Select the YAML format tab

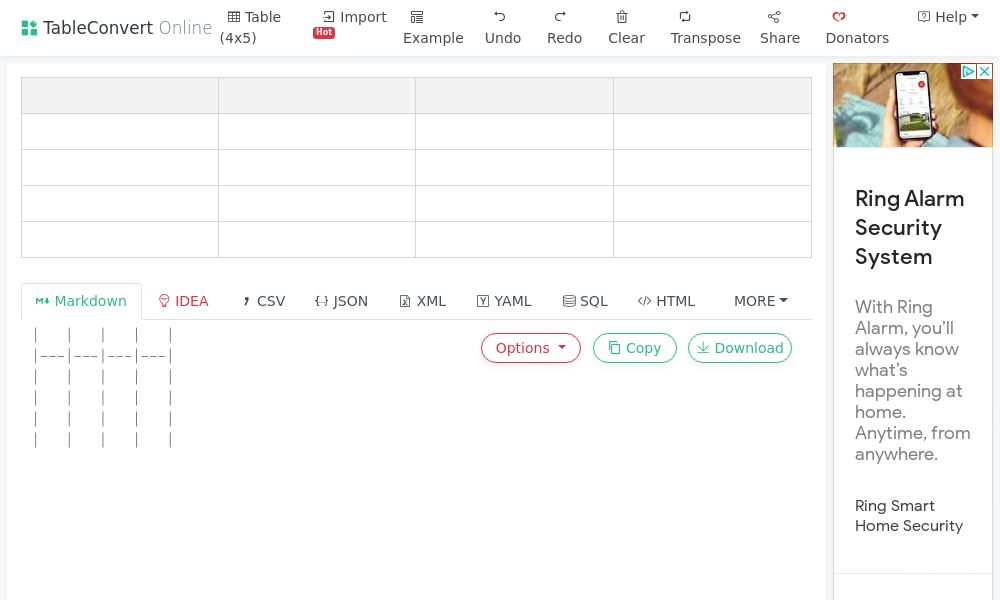point(503,301)
